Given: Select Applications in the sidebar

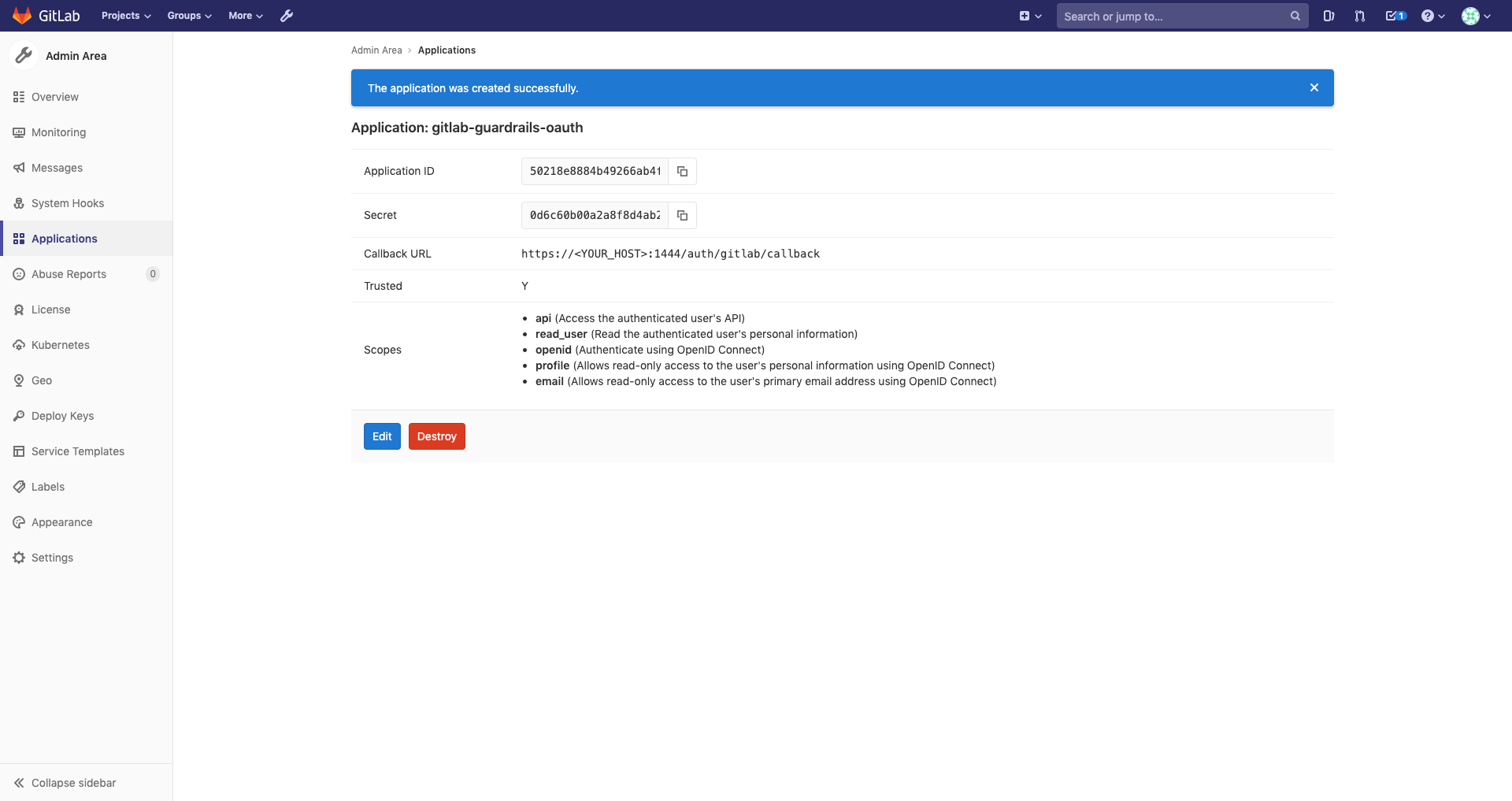Looking at the screenshot, I should [x=87, y=239].
